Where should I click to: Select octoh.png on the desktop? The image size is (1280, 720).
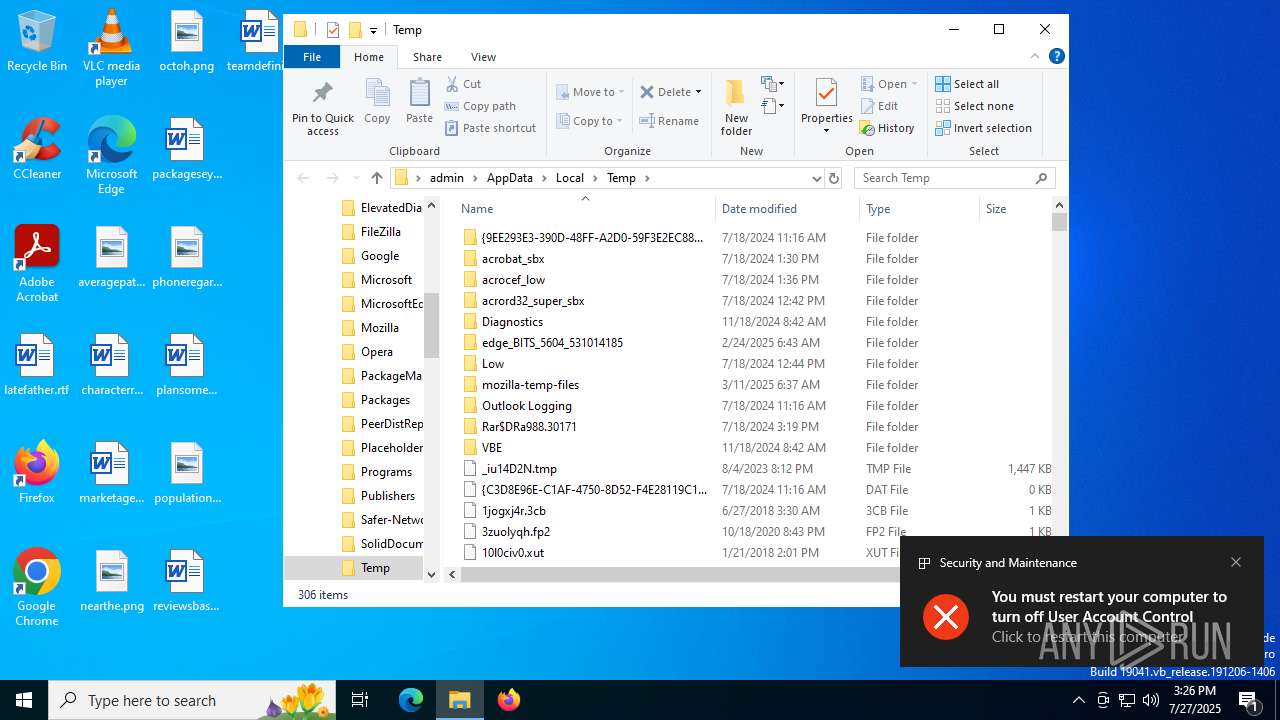[x=186, y=42]
